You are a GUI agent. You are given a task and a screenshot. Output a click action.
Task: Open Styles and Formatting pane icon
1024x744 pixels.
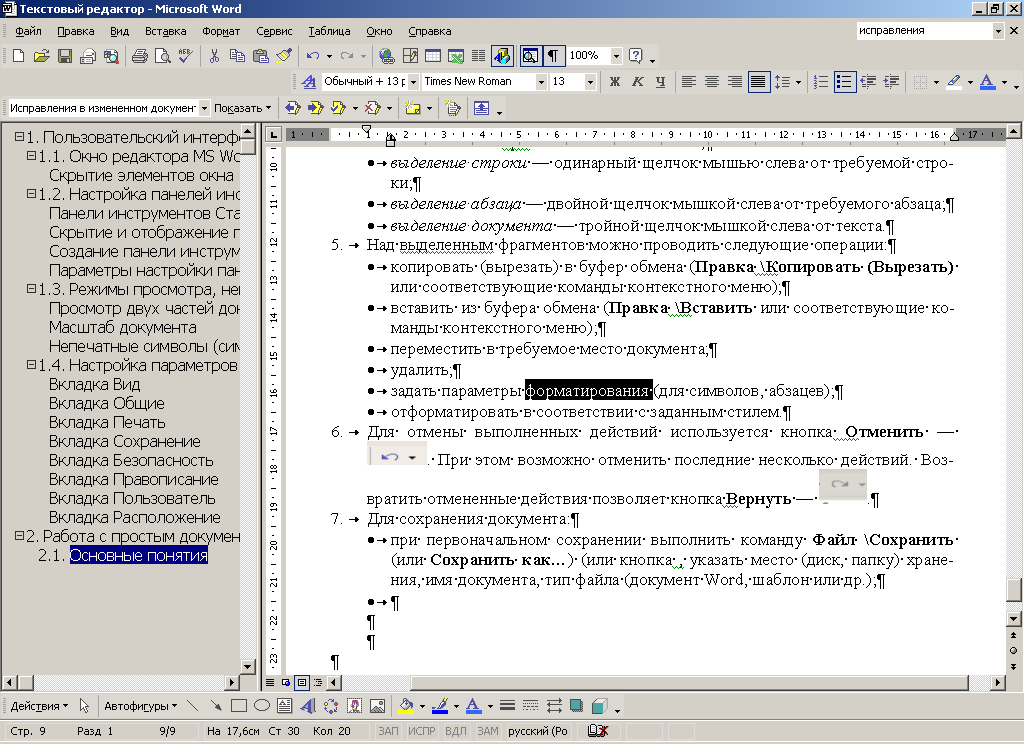pos(308,82)
